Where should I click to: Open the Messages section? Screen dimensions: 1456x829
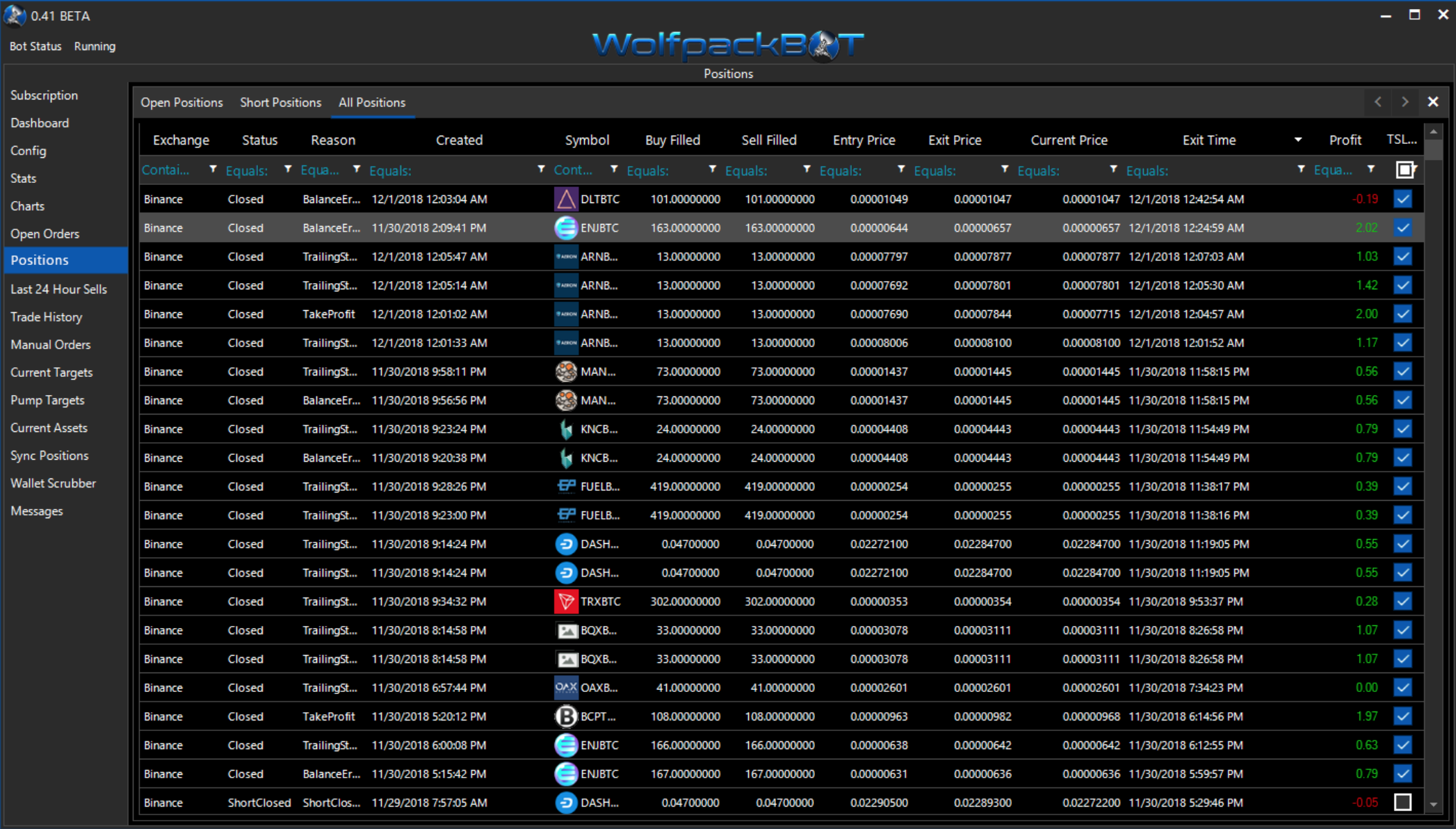pyautogui.click(x=37, y=511)
